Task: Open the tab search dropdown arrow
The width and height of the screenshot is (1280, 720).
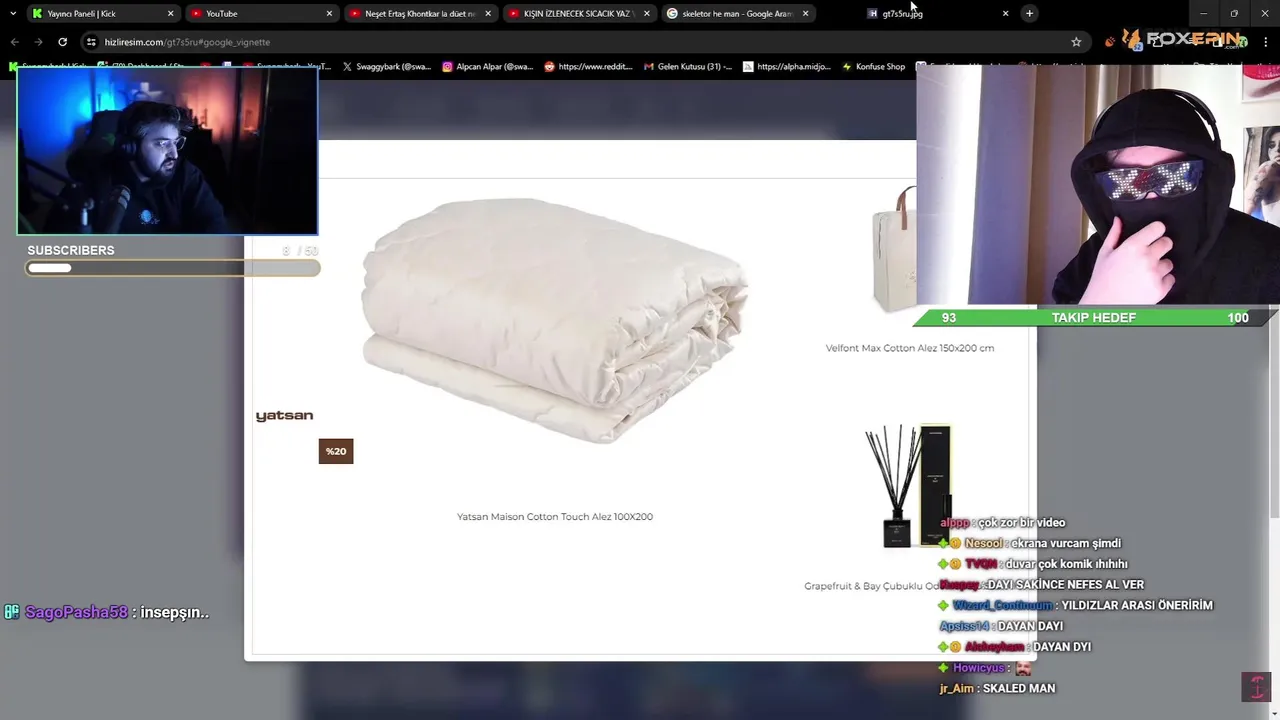Action: [x=13, y=14]
